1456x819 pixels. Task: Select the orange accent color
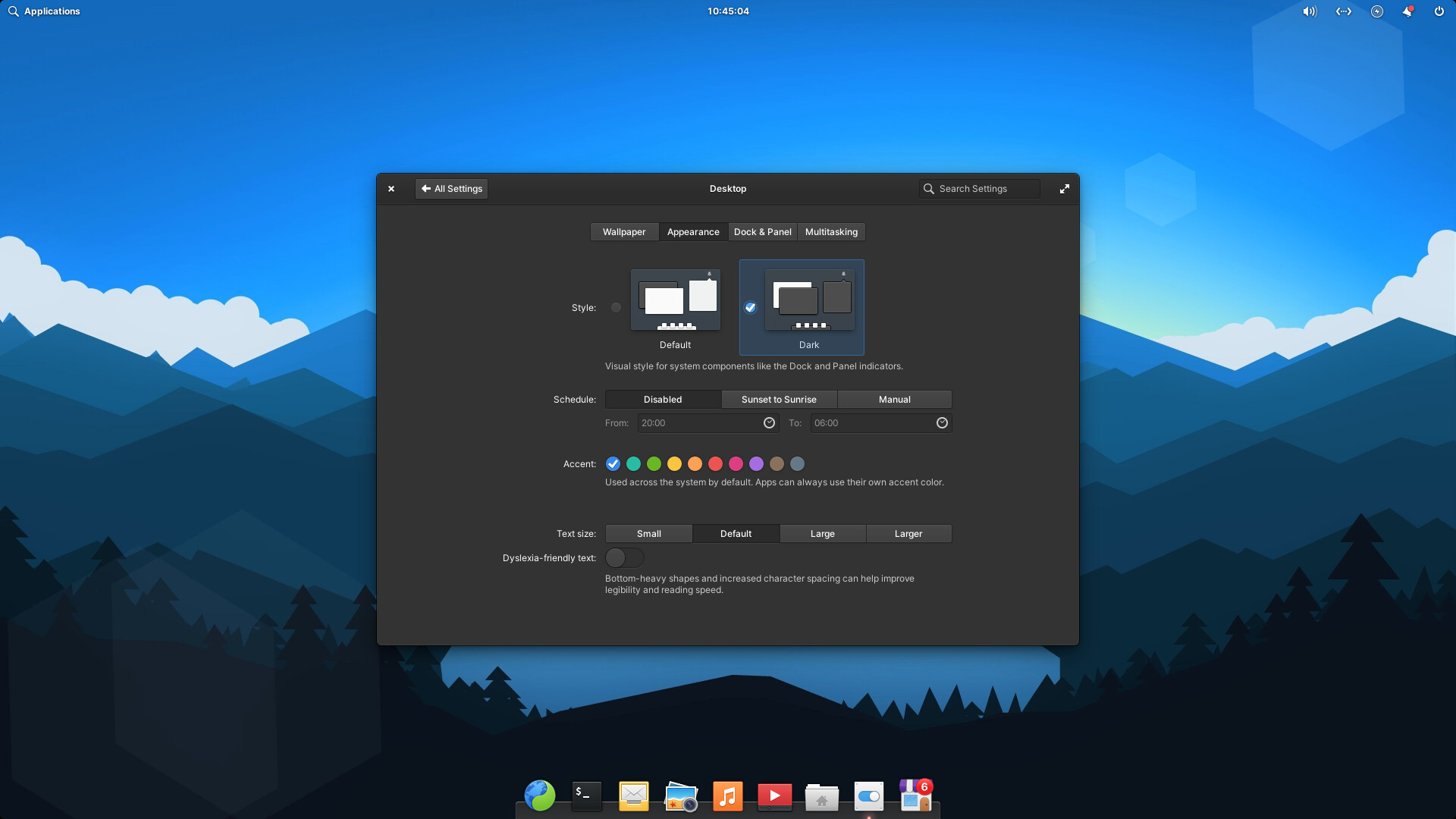click(x=695, y=464)
